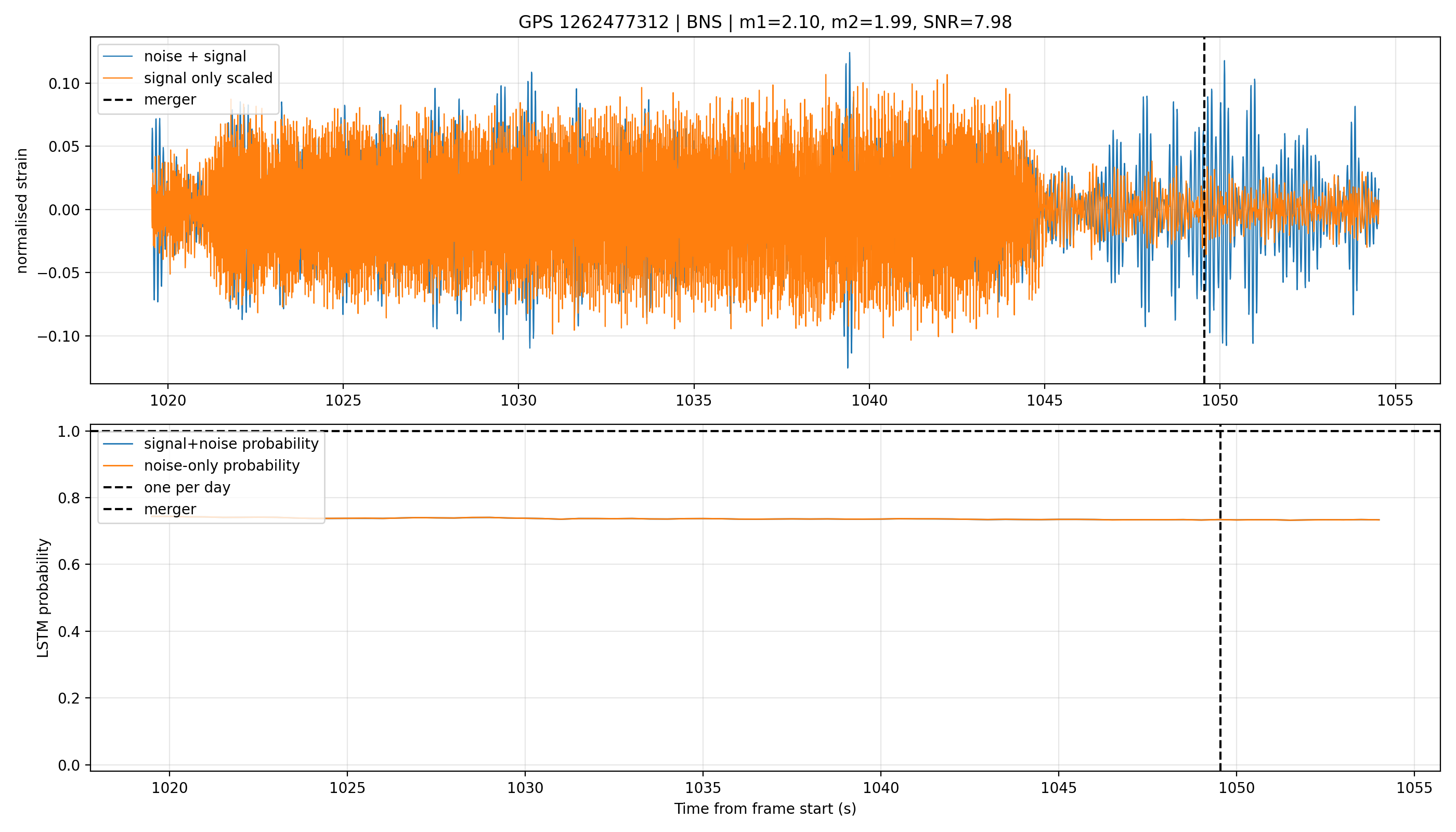Image resolution: width=1456 pixels, height=832 pixels.
Task: Click the blue line swatch for signal+noise probability
Action: click(x=118, y=444)
